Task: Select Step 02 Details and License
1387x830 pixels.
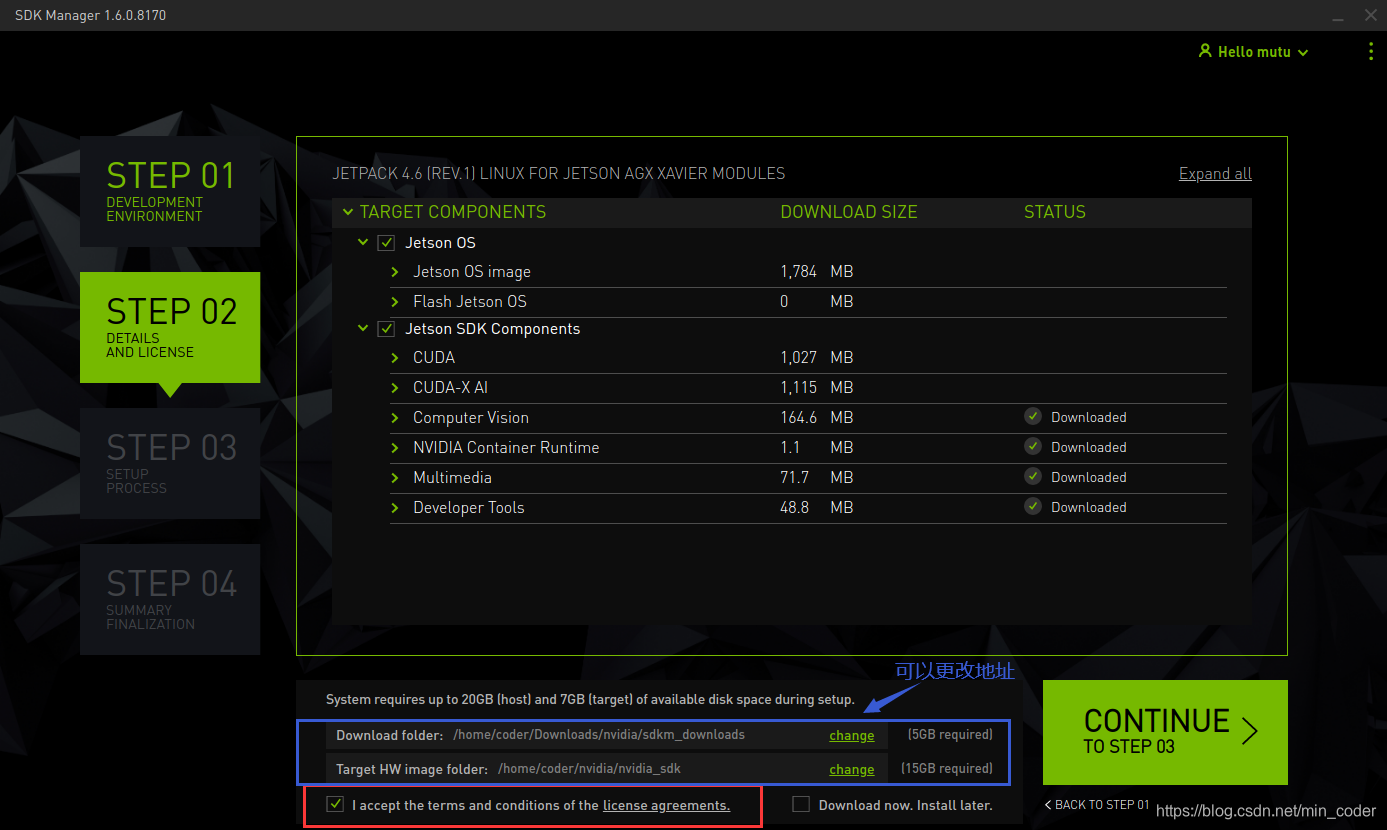Action: coord(170,327)
